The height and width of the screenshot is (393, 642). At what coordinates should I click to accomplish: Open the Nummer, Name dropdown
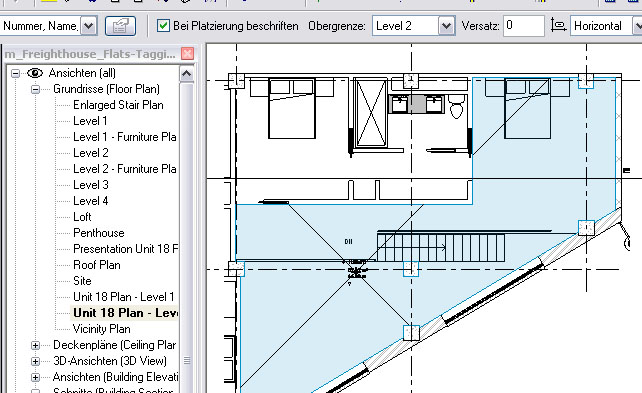pos(88,26)
